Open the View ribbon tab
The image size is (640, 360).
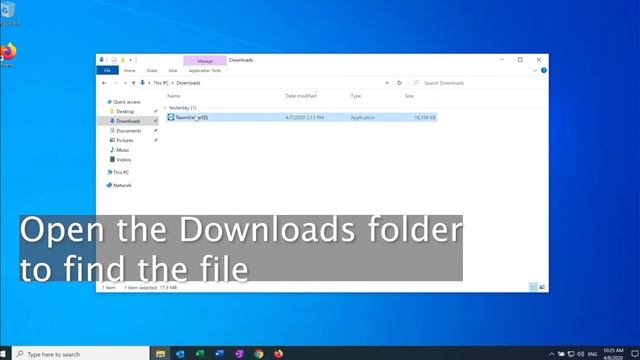(173, 71)
